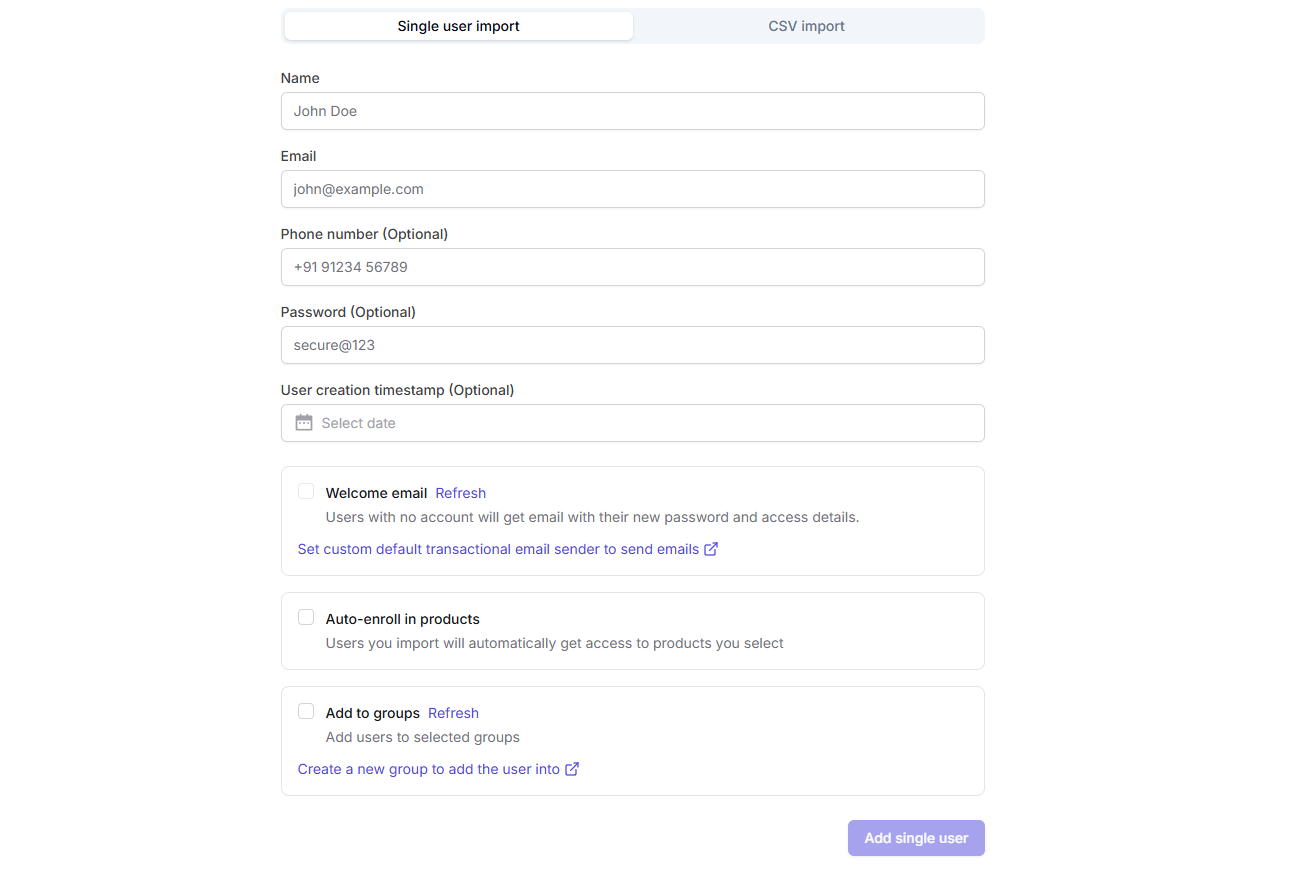Check the Auto-enroll in products box
1301x870 pixels.
pyautogui.click(x=306, y=617)
